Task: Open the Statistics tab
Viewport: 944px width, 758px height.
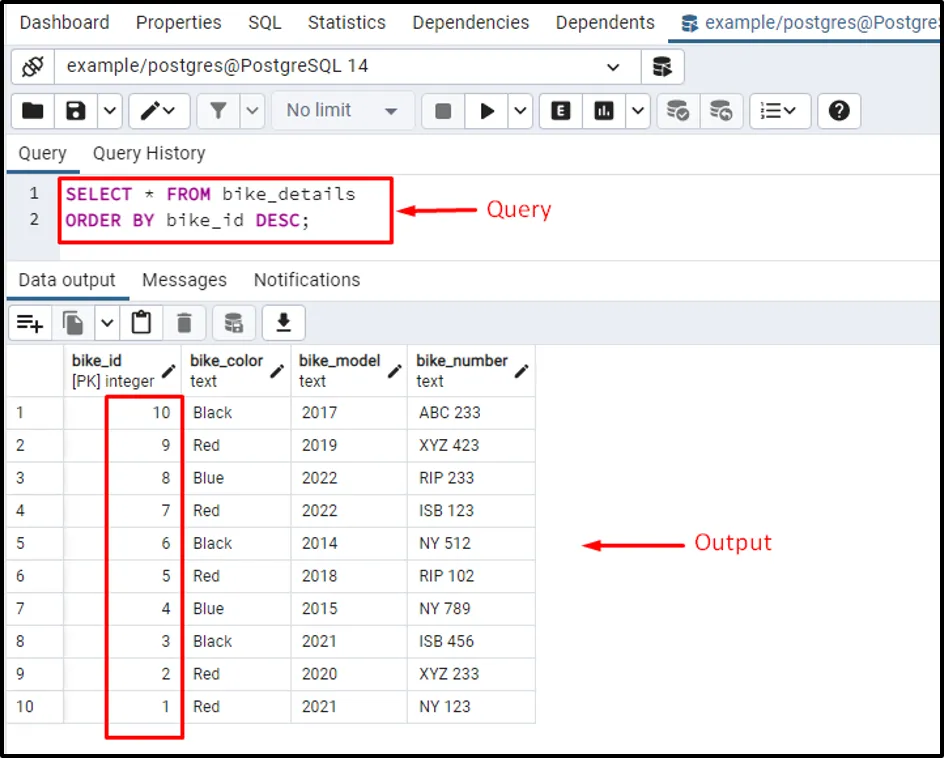Action: point(346,22)
